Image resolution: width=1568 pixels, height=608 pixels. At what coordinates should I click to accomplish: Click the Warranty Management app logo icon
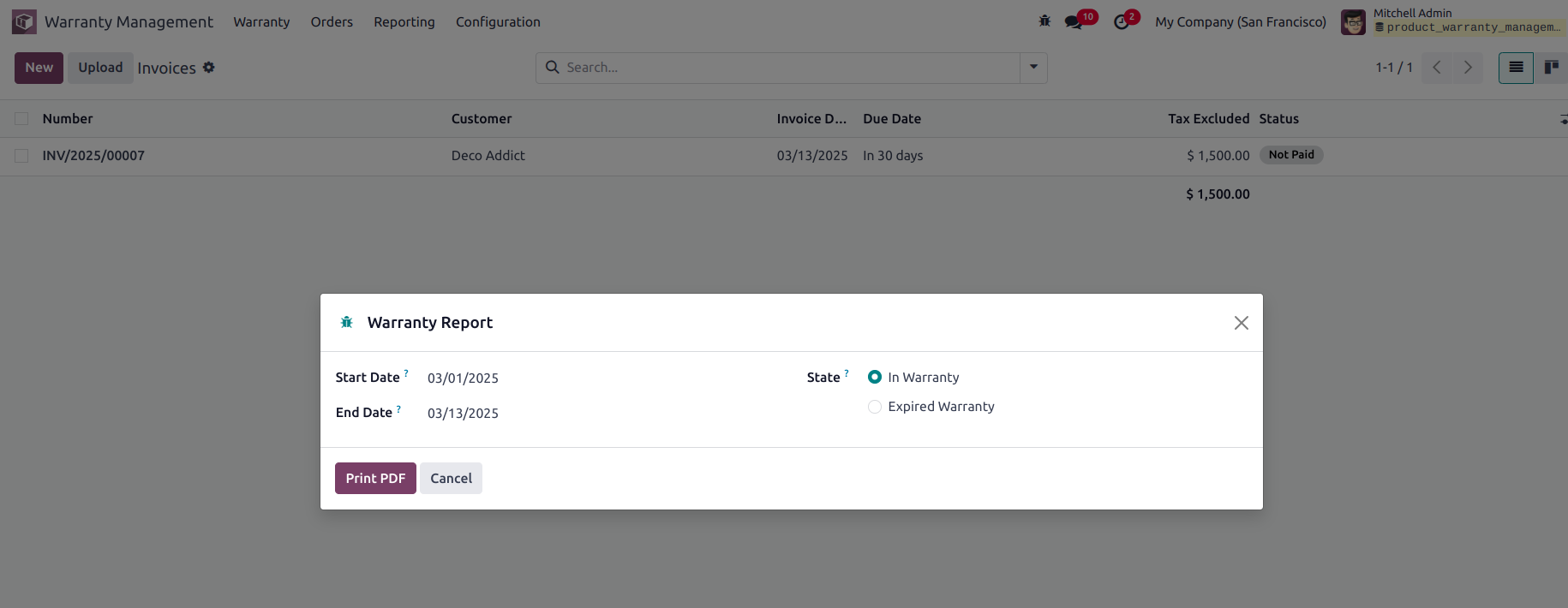[24, 21]
